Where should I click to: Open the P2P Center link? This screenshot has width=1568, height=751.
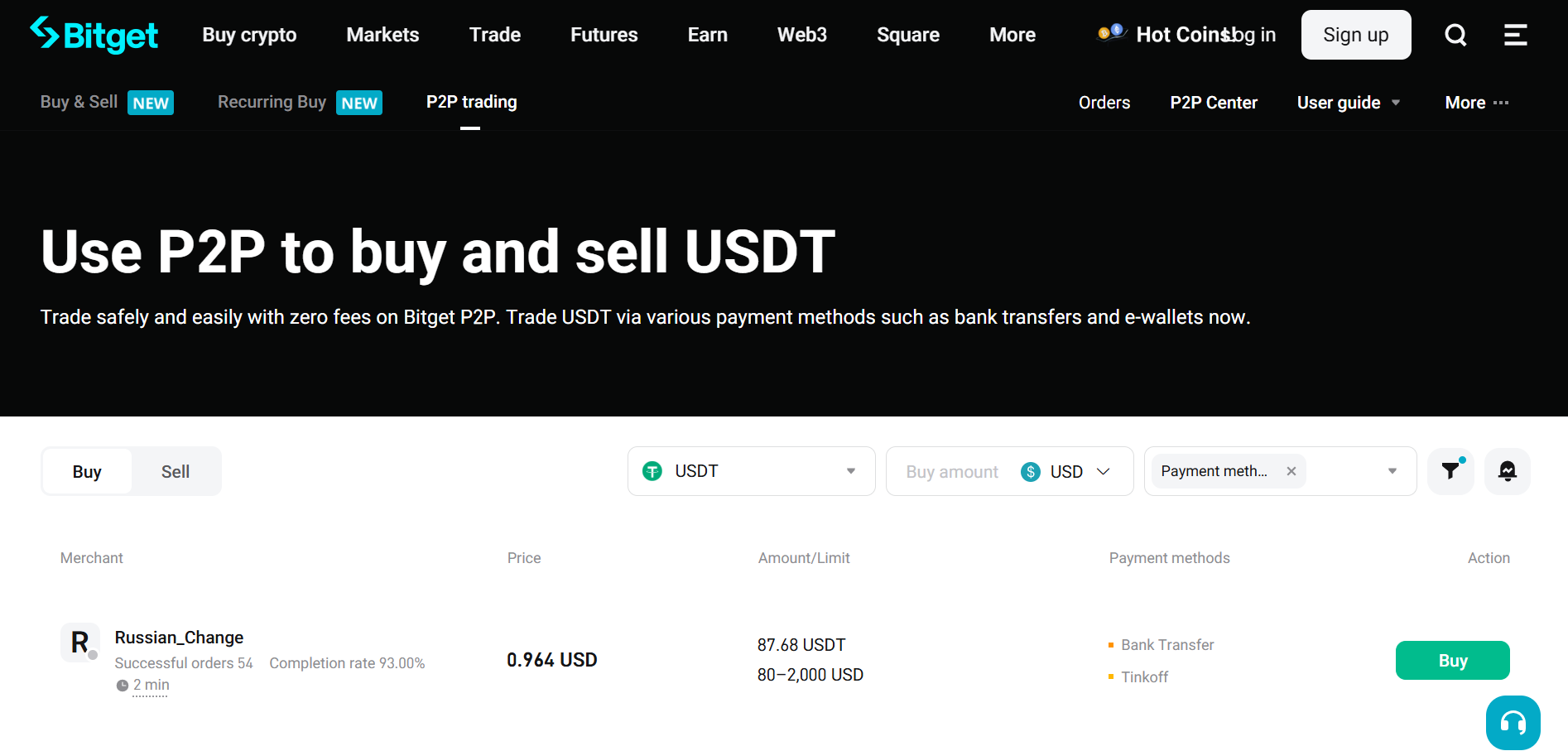(x=1214, y=102)
